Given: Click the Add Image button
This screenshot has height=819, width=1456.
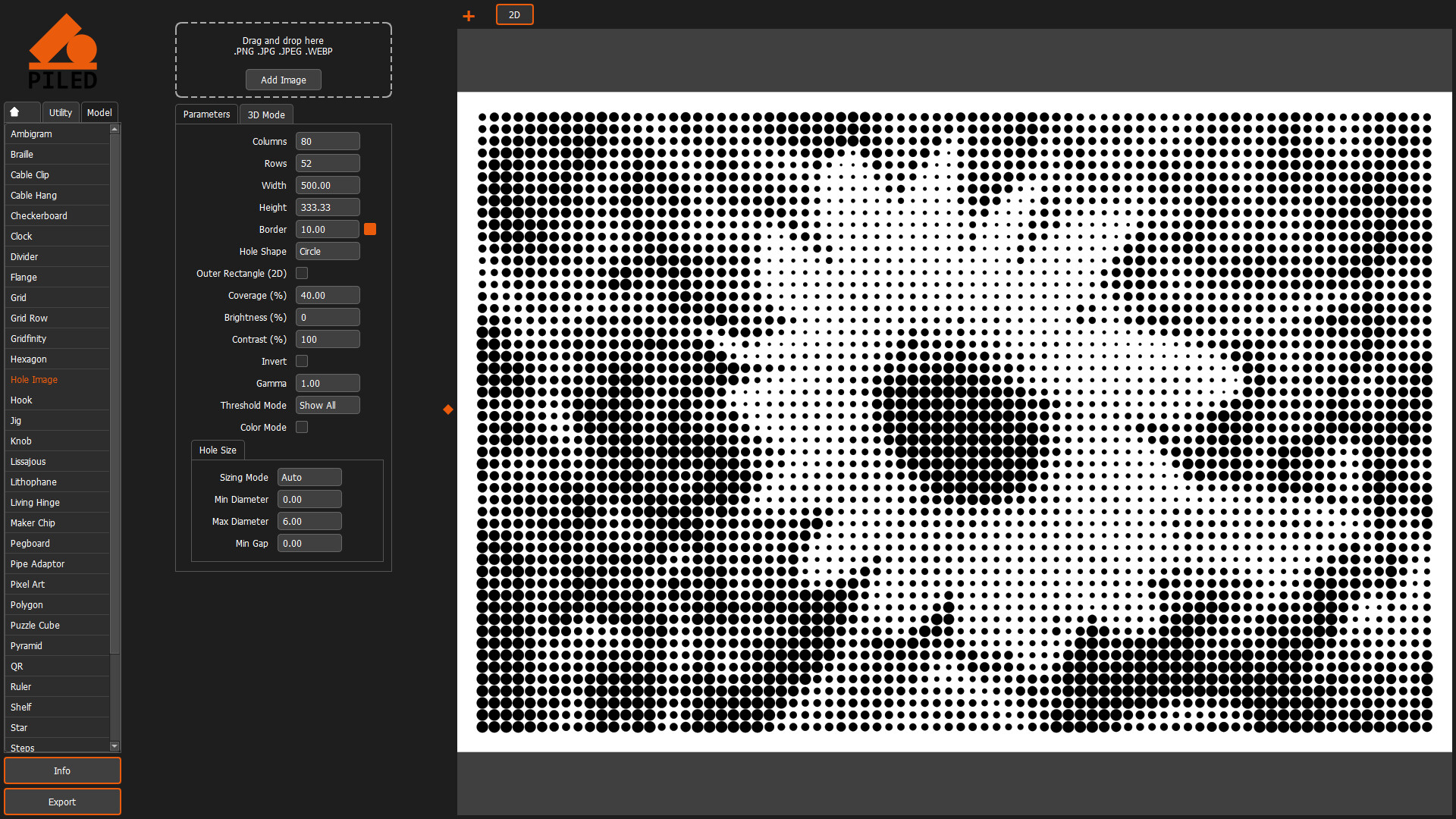Looking at the screenshot, I should 283,79.
